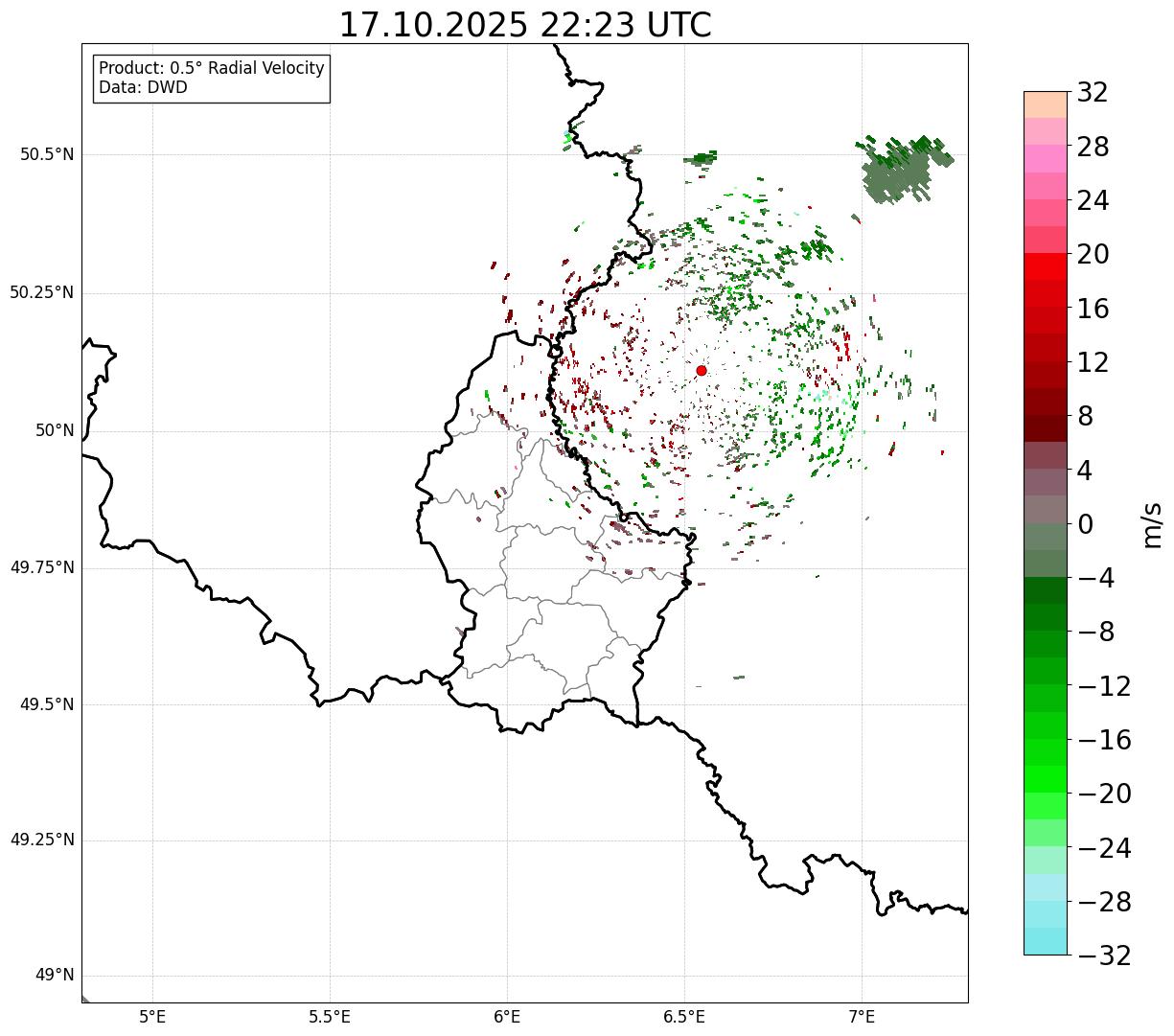Click the latitude label 50.25°N
This screenshot has width=1174, height=1036.
click(x=42, y=292)
